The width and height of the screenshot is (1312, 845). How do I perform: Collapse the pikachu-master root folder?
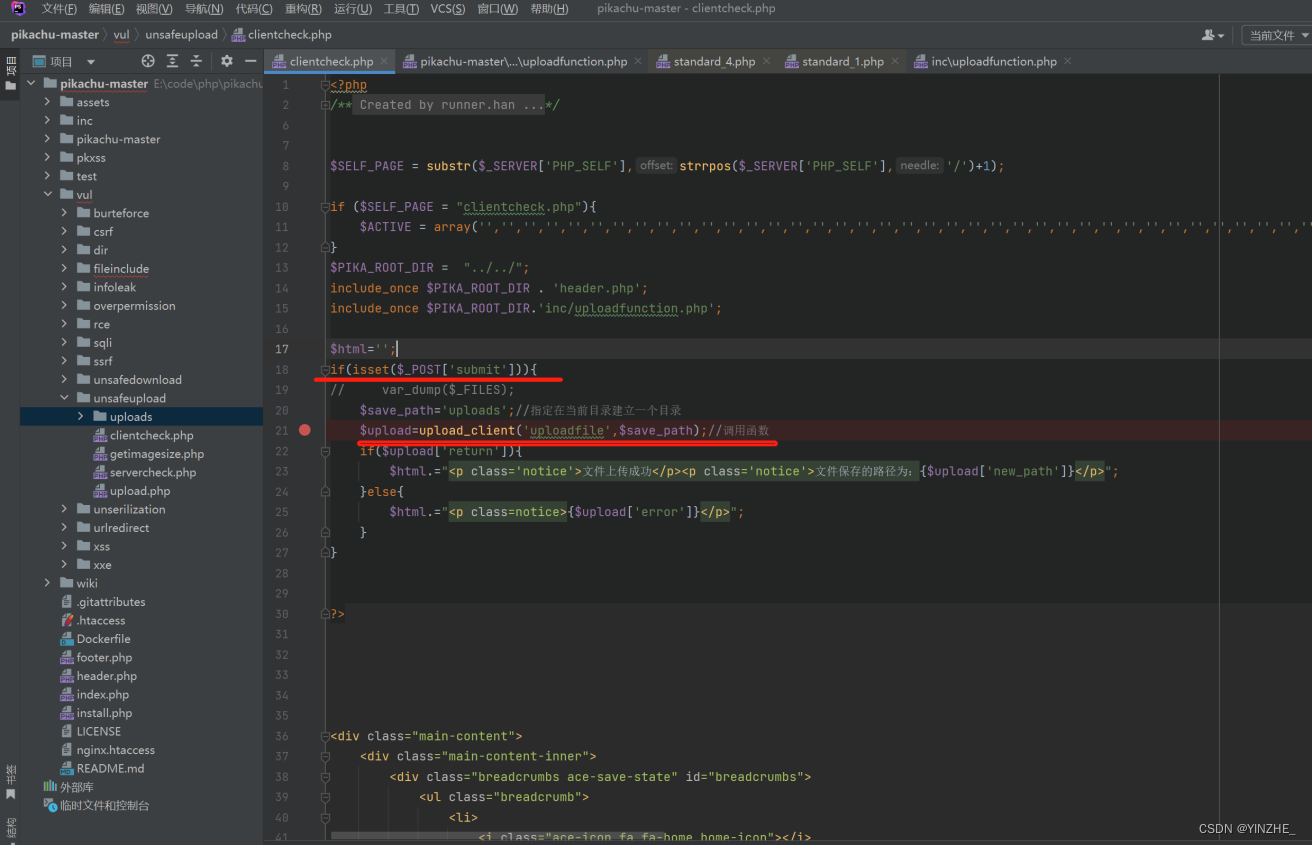click(x=31, y=84)
